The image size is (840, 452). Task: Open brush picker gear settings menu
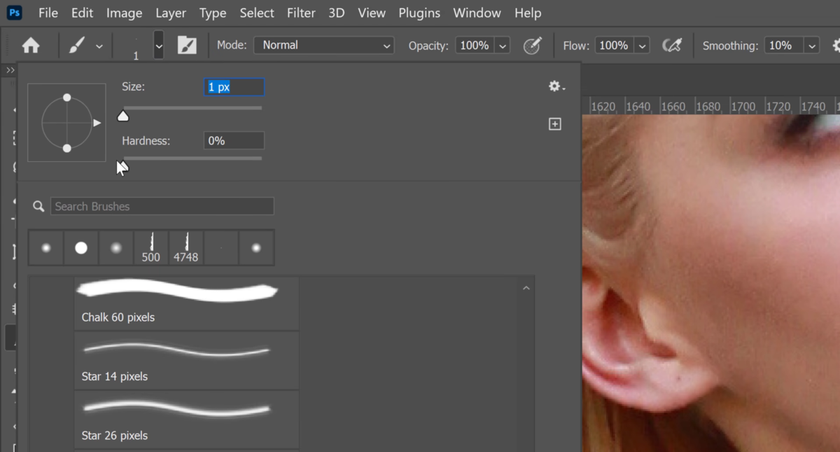coord(556,86)
